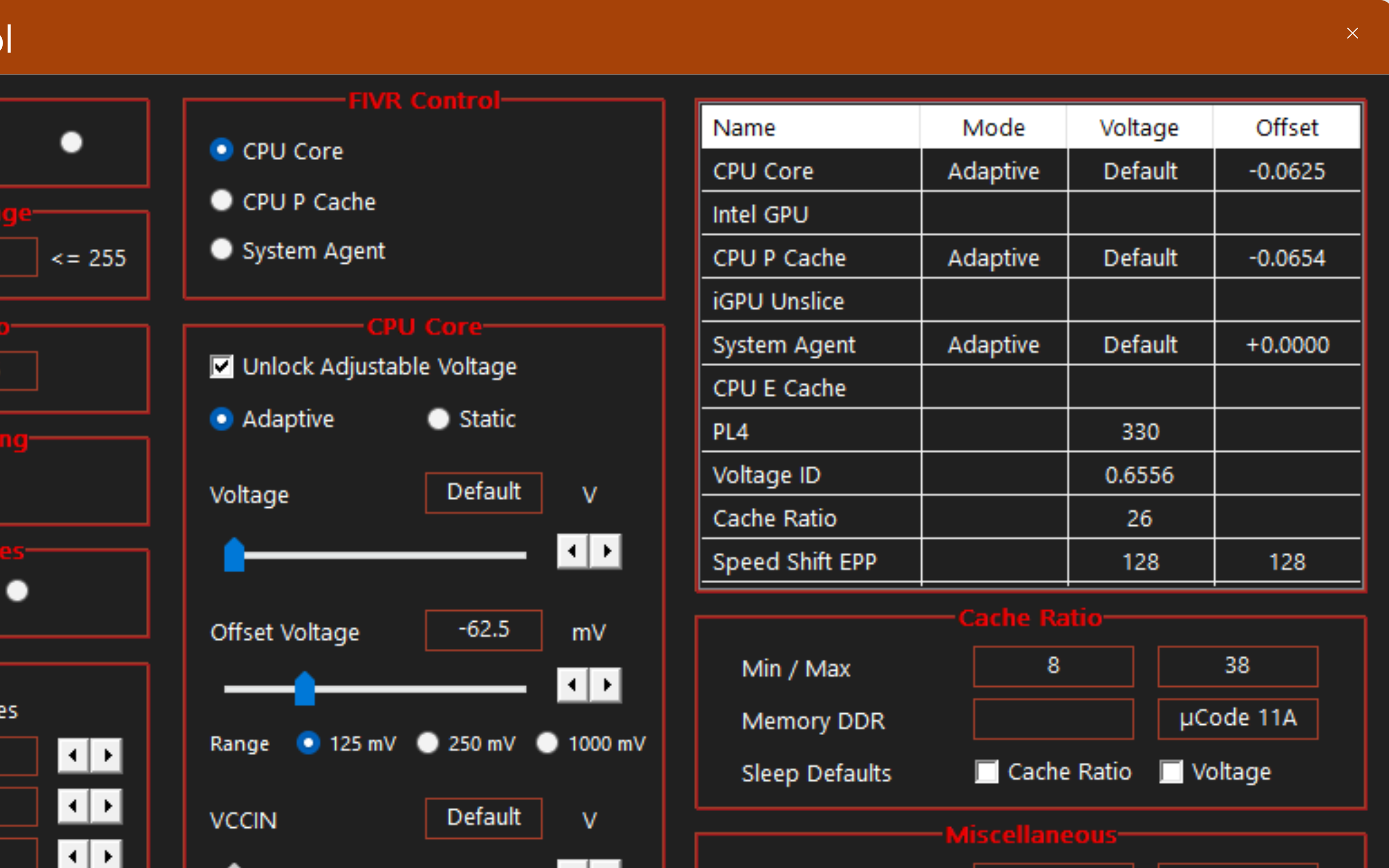Choose the 1000 mV range option
Screen dimensions: 1389x868
(547, 743)
